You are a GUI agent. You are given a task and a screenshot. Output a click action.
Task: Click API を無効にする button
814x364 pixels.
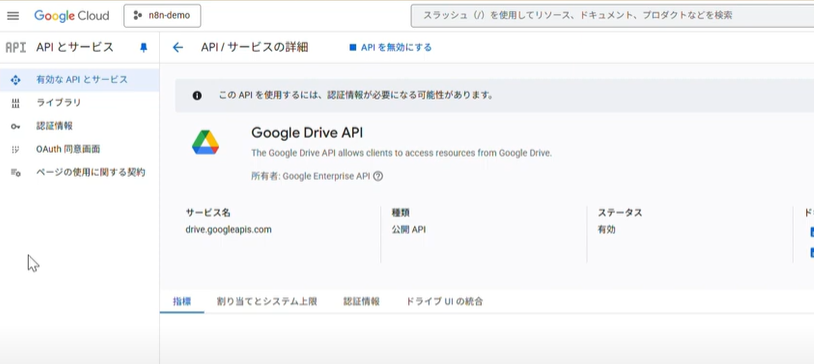pos(390,48)
